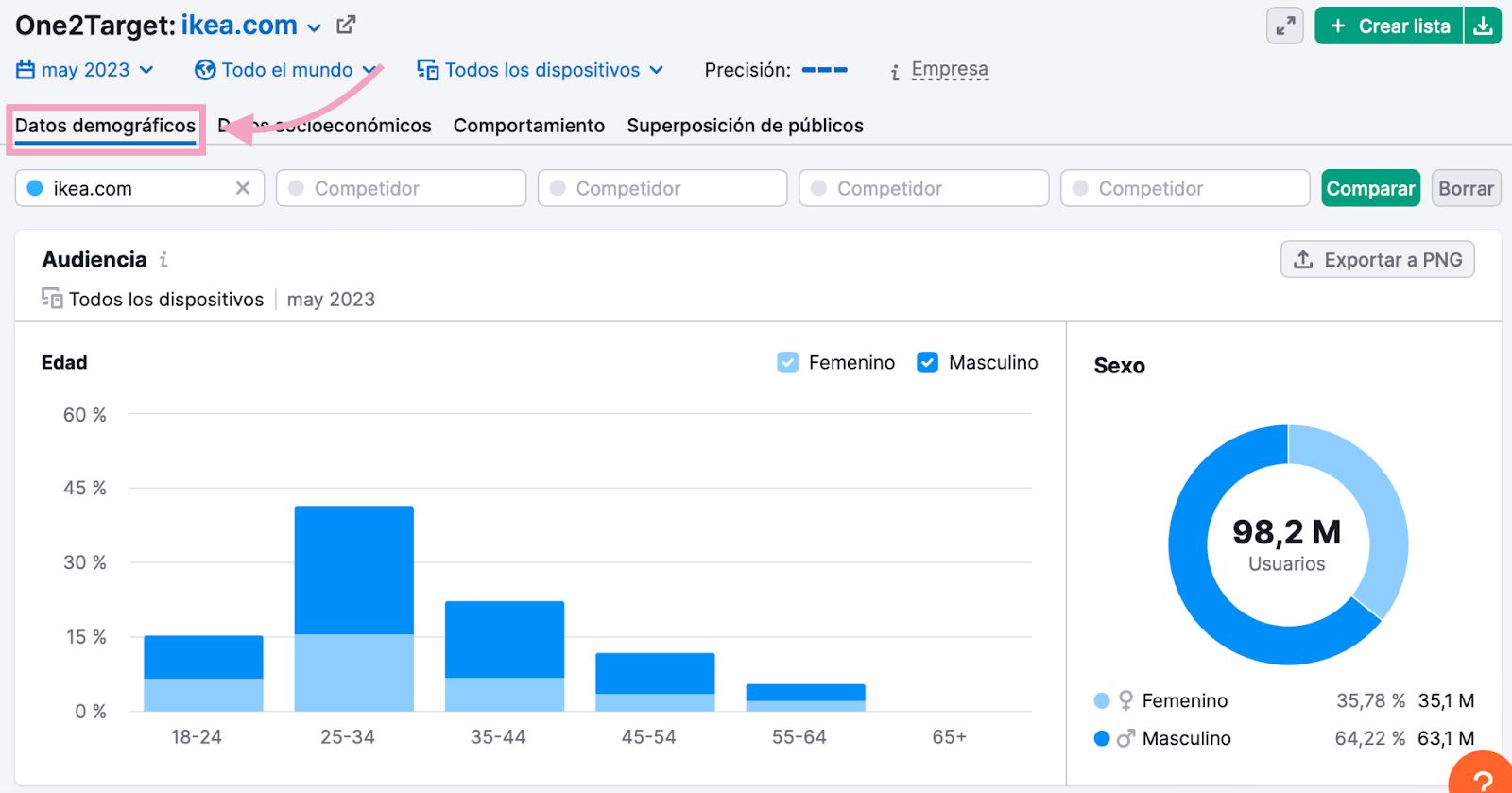This screenshot has width=1512, height=793.
Task: Click the dark blue Masculino legend dot
Action: (1102, 738)
